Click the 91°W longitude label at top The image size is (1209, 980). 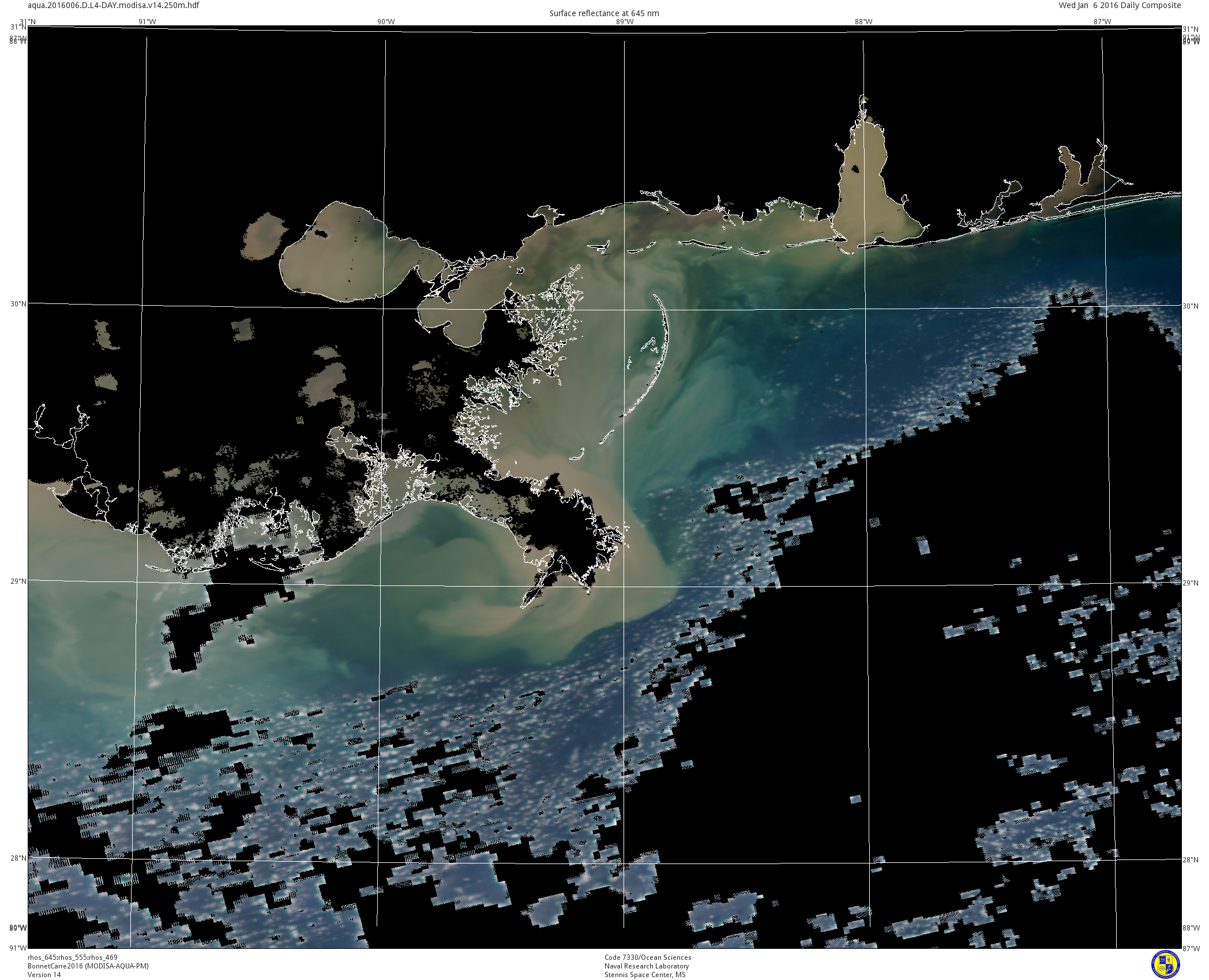147,22
